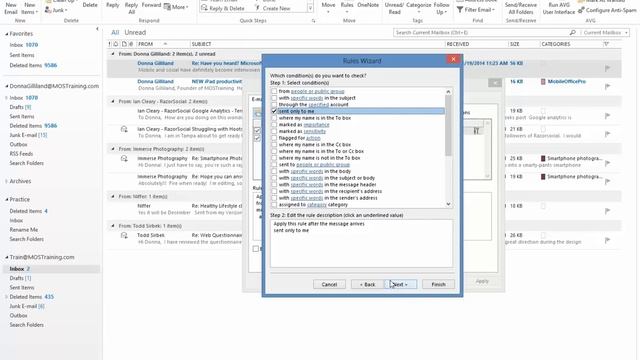Check 'assigned to category category' condition
Screen dimensions: 640x360
point(274,204)
